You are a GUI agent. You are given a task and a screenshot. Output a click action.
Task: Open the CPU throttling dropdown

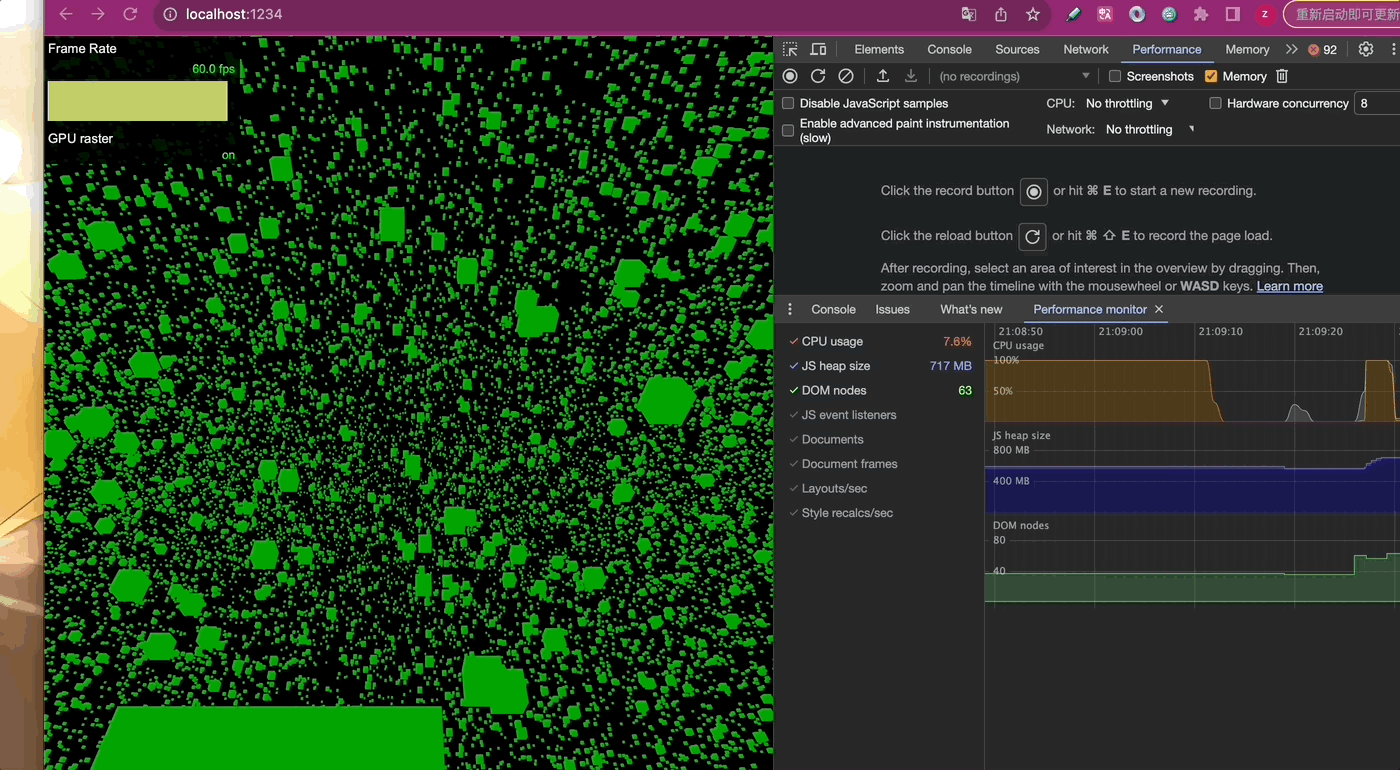(1127, 103)
